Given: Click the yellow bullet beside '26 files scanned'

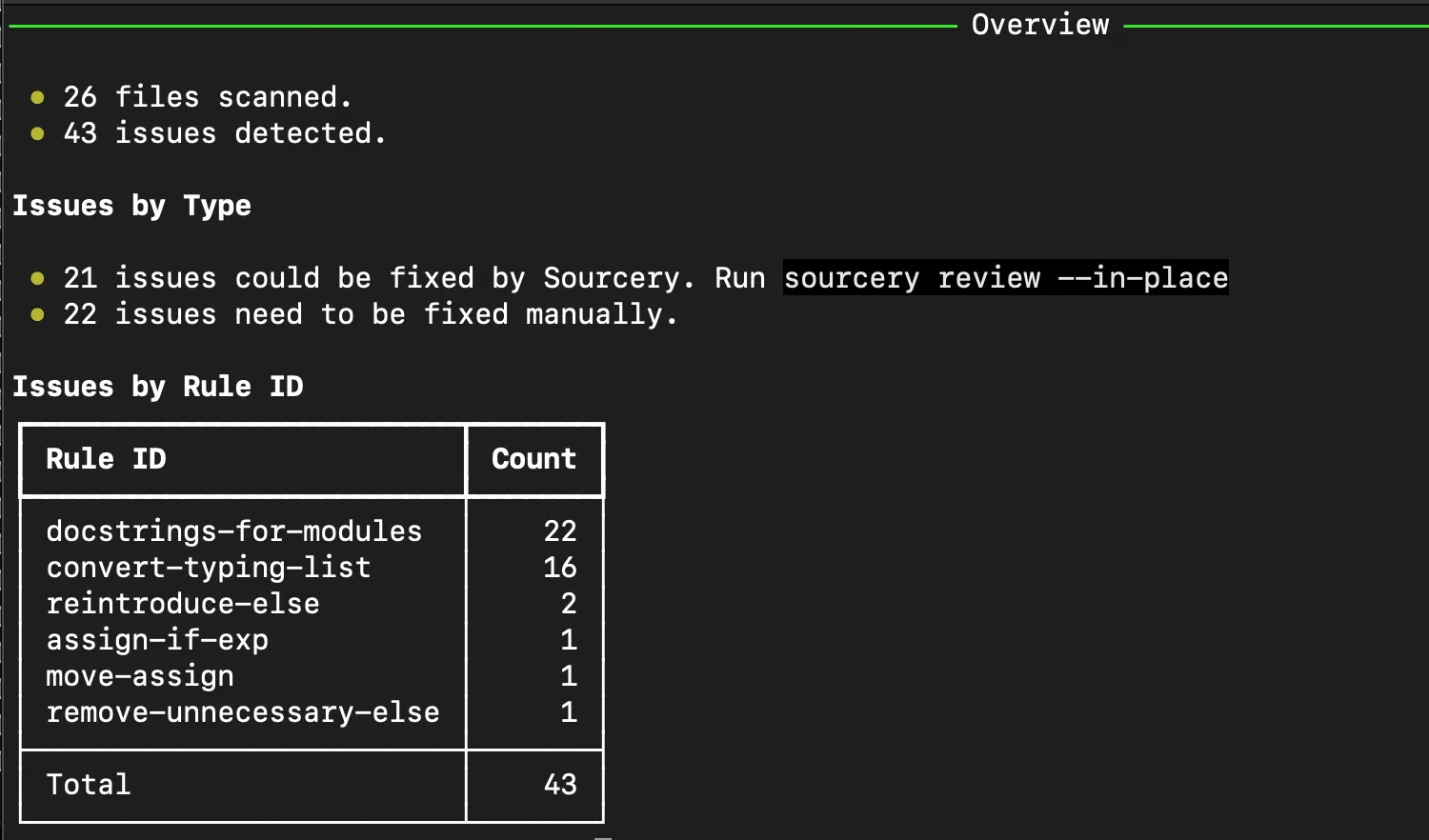Looking at the screenshot, I should [37, 97].
